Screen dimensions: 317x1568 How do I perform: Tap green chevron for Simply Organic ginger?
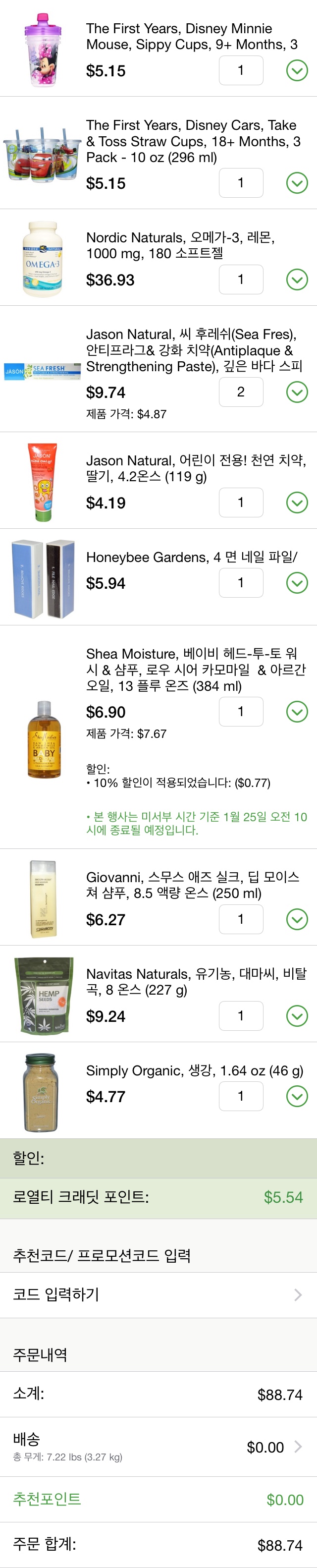coord(296,1096)
